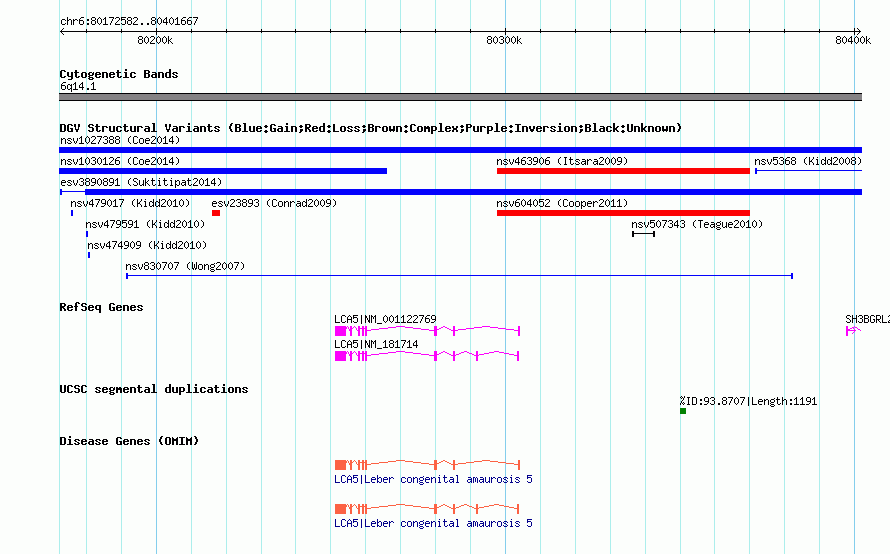Click the esv3890891 (Suktitipat2014) blue bar
This screenshot has height=554, width=890.
pos(460,192)
